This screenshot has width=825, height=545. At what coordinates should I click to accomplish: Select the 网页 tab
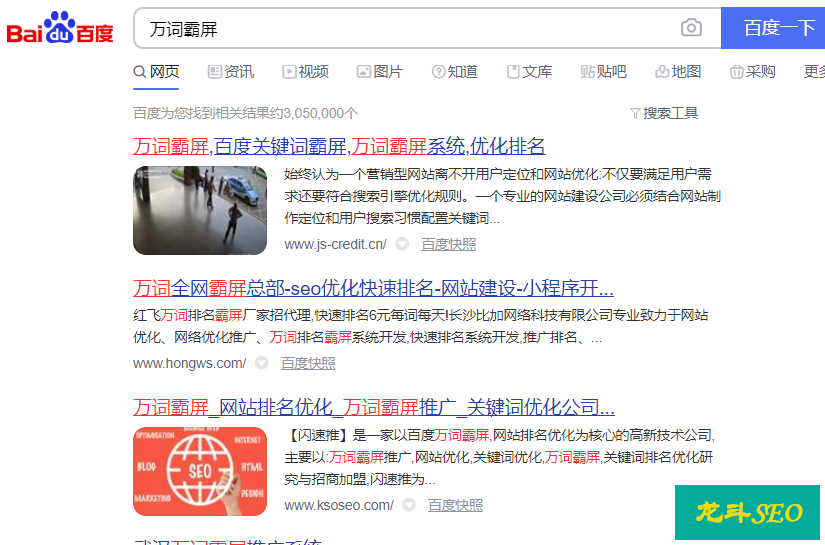pyautogui.click(x=156, y=72)
